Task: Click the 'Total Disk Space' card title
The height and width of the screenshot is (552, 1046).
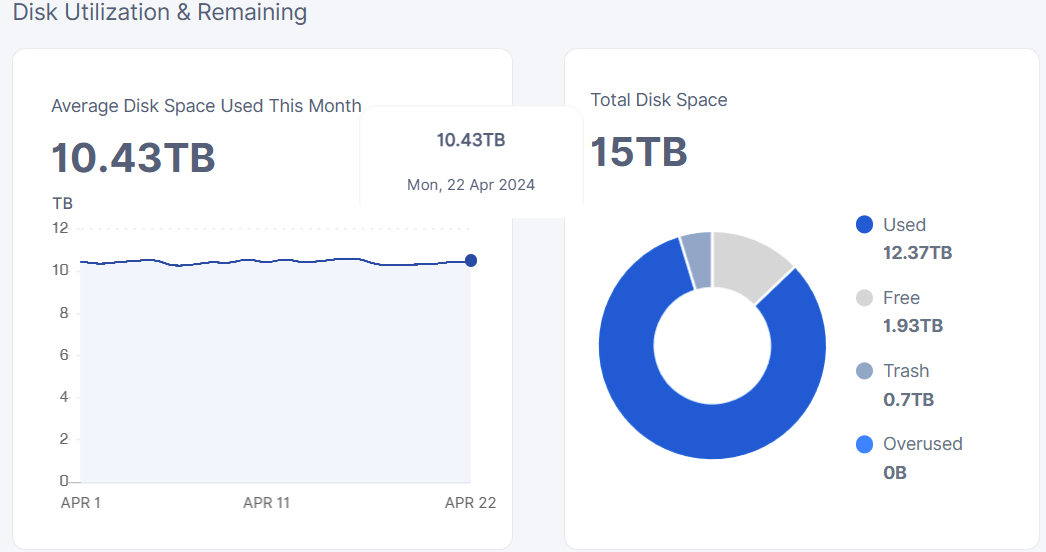Action: tap(659, 100)
